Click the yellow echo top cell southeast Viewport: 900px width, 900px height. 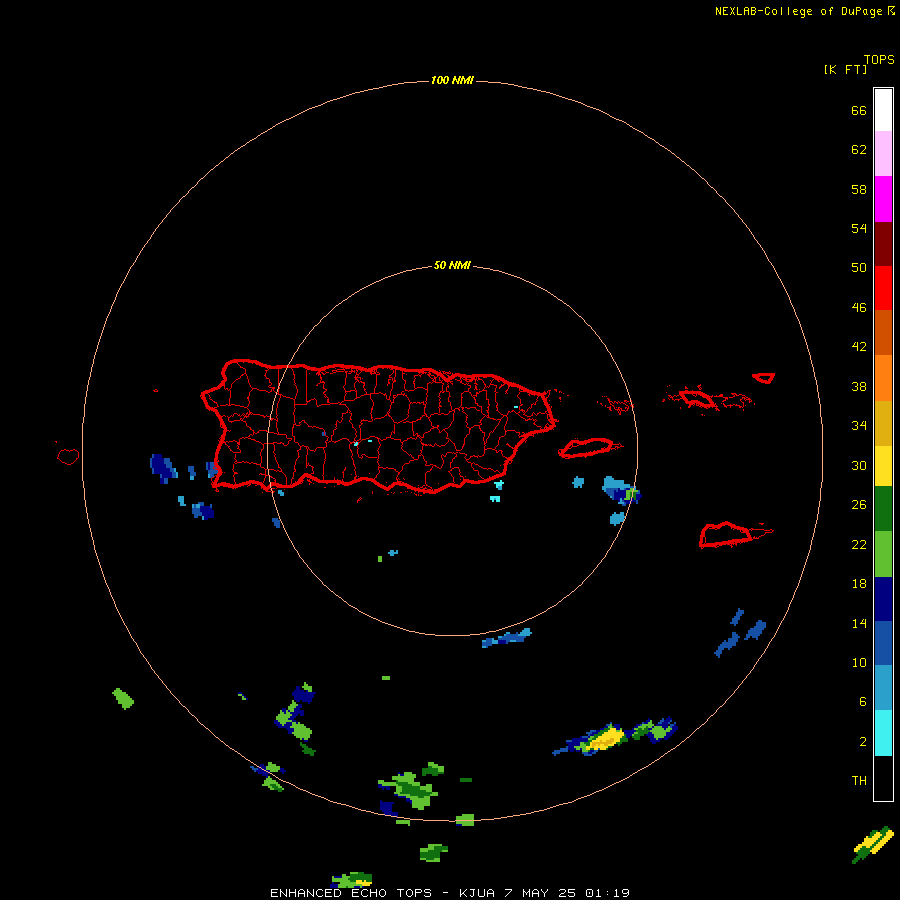pos(607,738)
